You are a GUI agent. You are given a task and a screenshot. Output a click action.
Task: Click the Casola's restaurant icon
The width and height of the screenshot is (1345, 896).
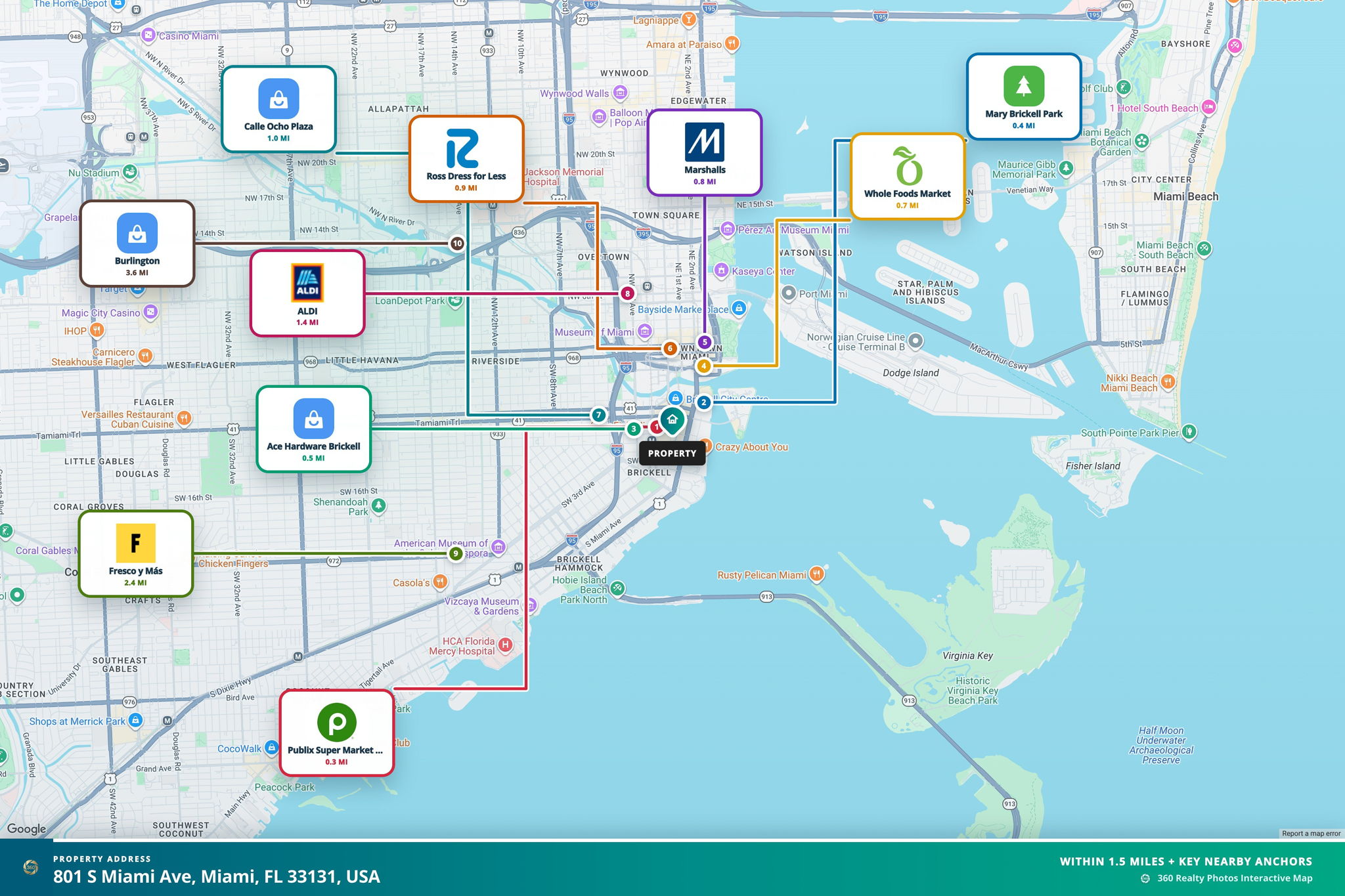click(440, 582)
